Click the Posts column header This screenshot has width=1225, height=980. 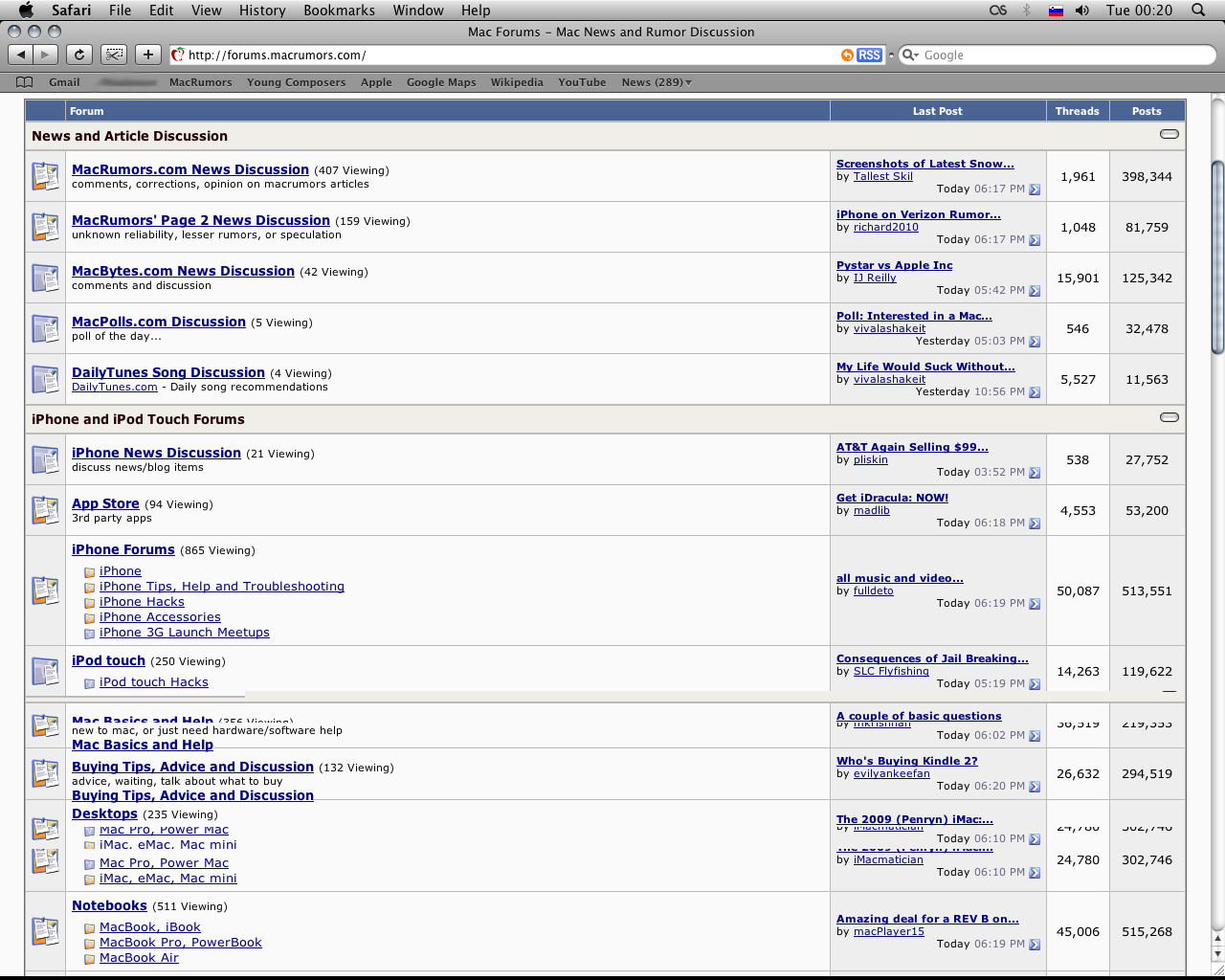[x=1147, y=111]
